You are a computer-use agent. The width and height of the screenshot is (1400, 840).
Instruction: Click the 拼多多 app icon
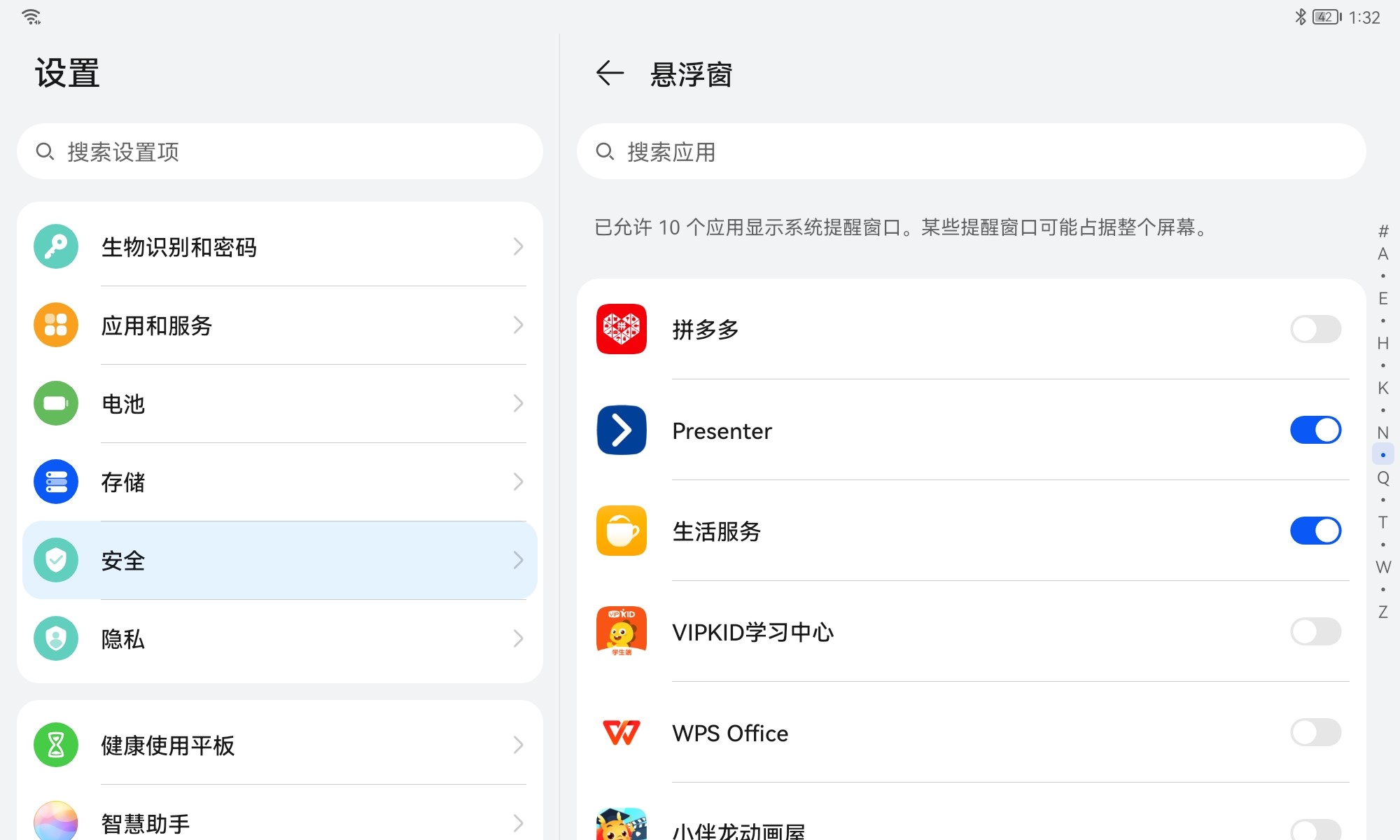coord(622,329)
